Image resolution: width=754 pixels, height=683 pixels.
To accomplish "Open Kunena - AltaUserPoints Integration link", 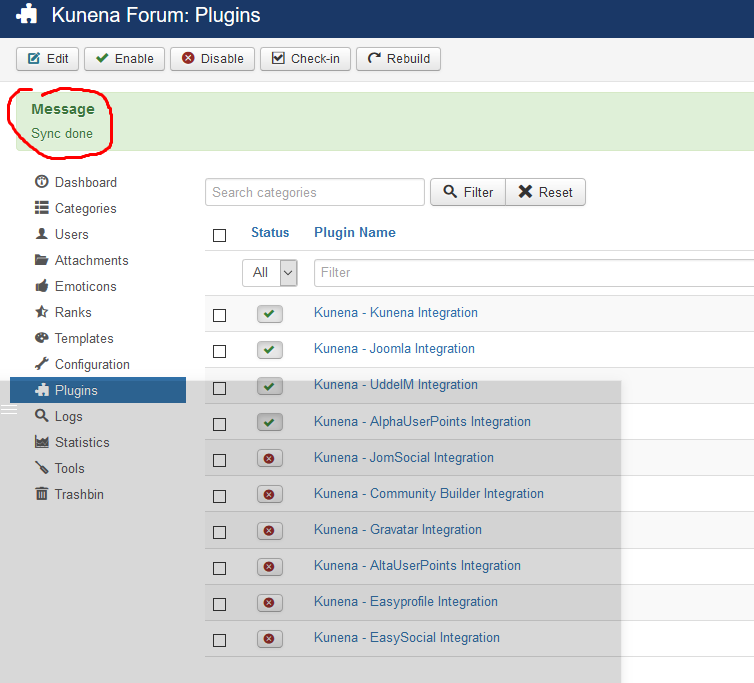I will tap(417, 565).
